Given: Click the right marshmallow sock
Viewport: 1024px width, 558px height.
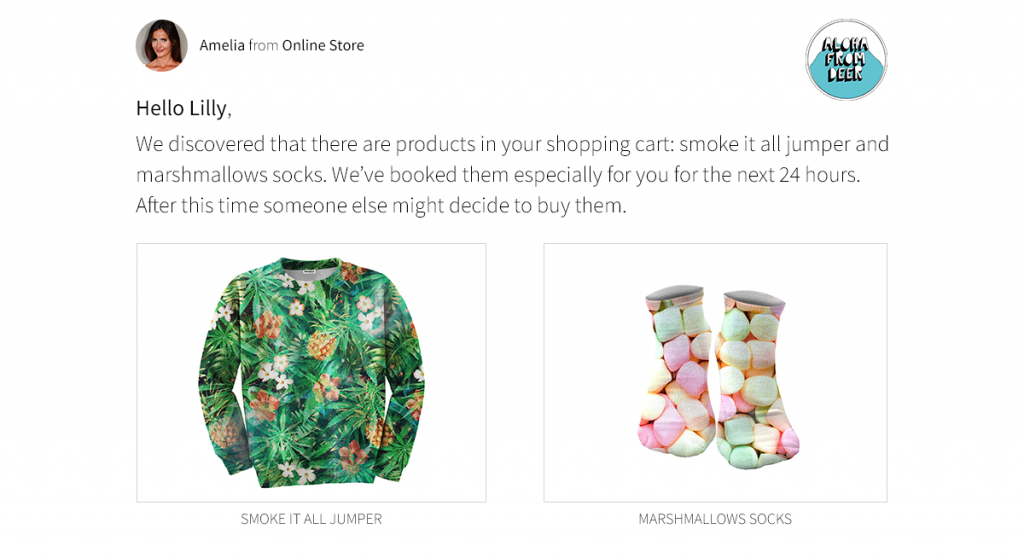Looking at the screenshot, I should [x=756, y=379].
